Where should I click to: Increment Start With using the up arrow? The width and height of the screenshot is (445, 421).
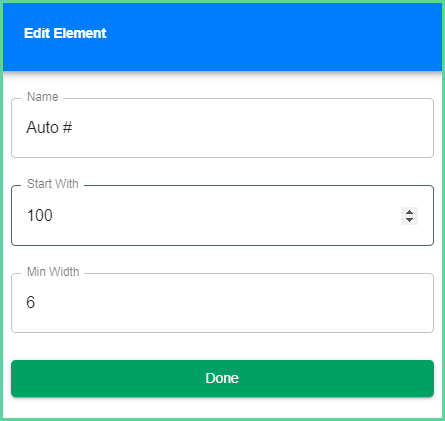(409, 212)
